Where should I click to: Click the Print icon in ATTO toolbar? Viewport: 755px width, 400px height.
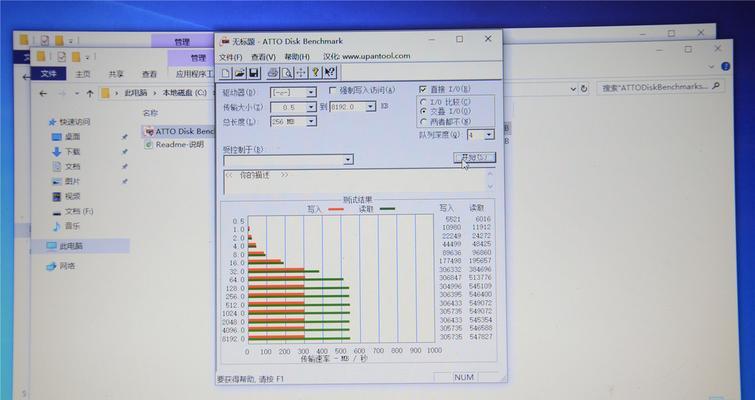point(273,73)
